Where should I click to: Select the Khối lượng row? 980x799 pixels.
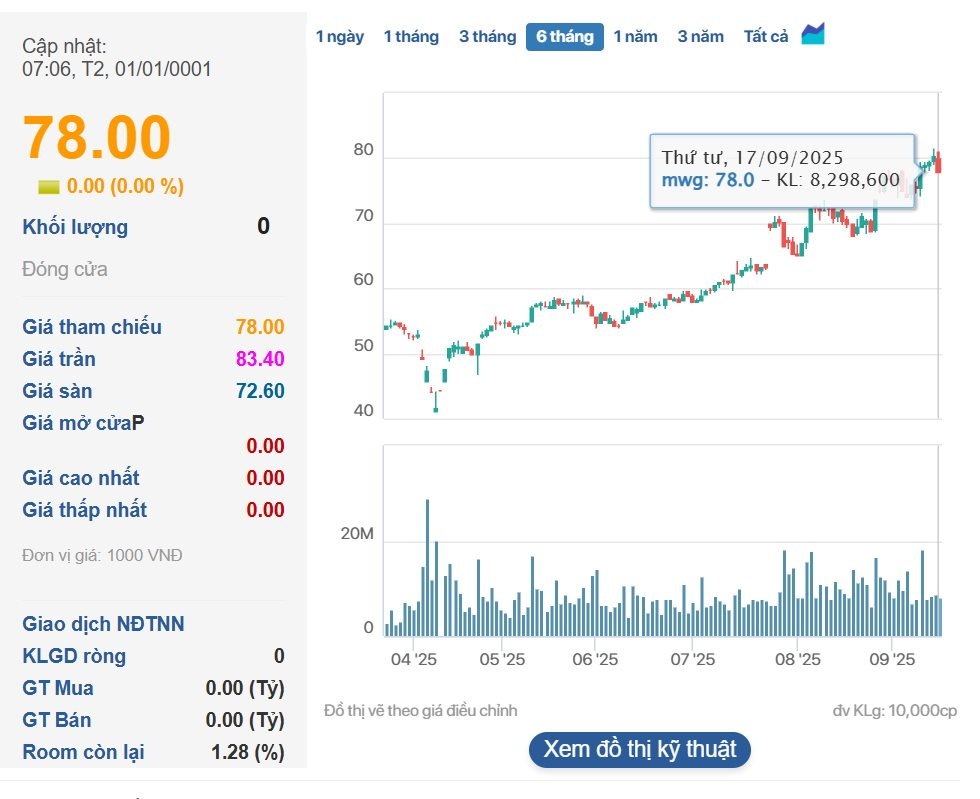coord(75,227)
